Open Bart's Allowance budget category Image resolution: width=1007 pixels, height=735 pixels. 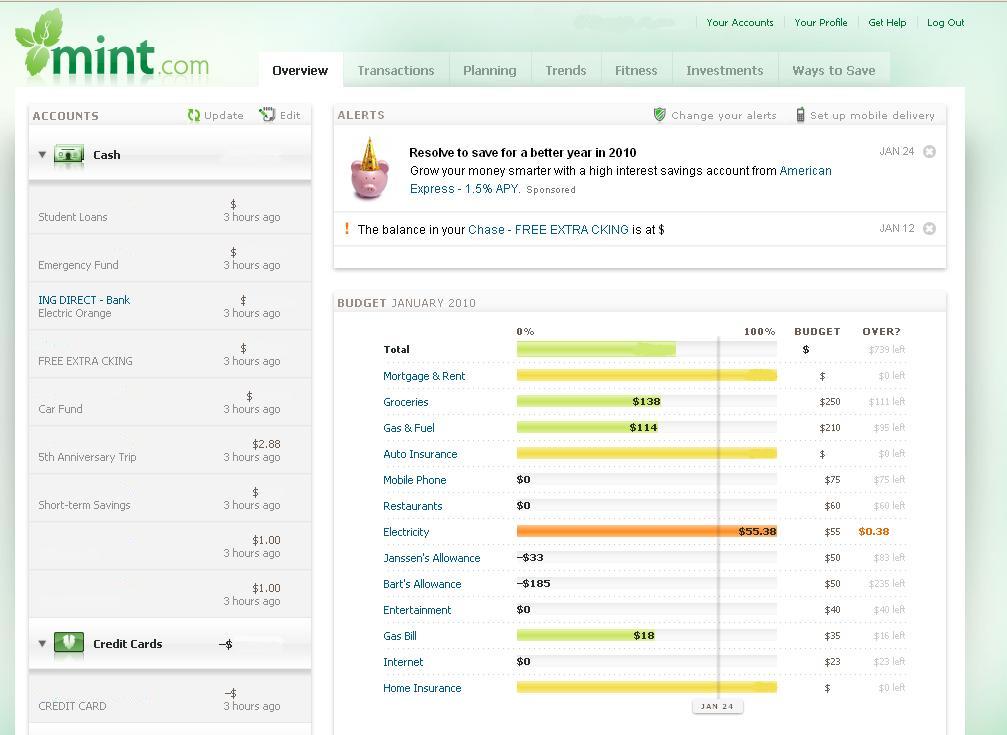click(422, 584)
